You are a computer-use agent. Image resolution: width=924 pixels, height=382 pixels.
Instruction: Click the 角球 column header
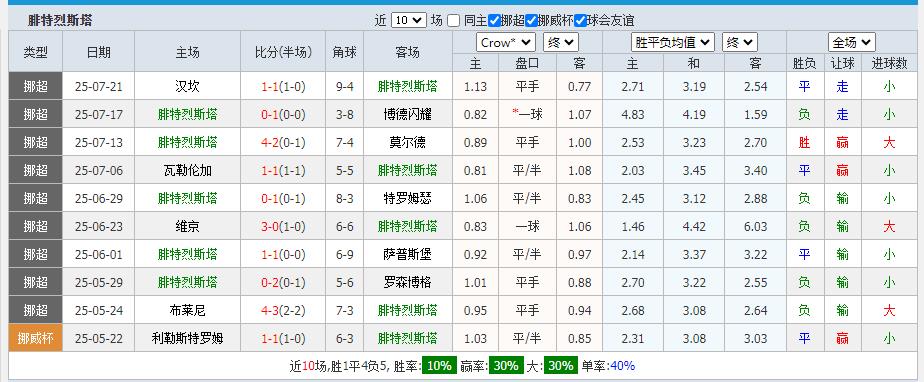click(x=345, y=52)
